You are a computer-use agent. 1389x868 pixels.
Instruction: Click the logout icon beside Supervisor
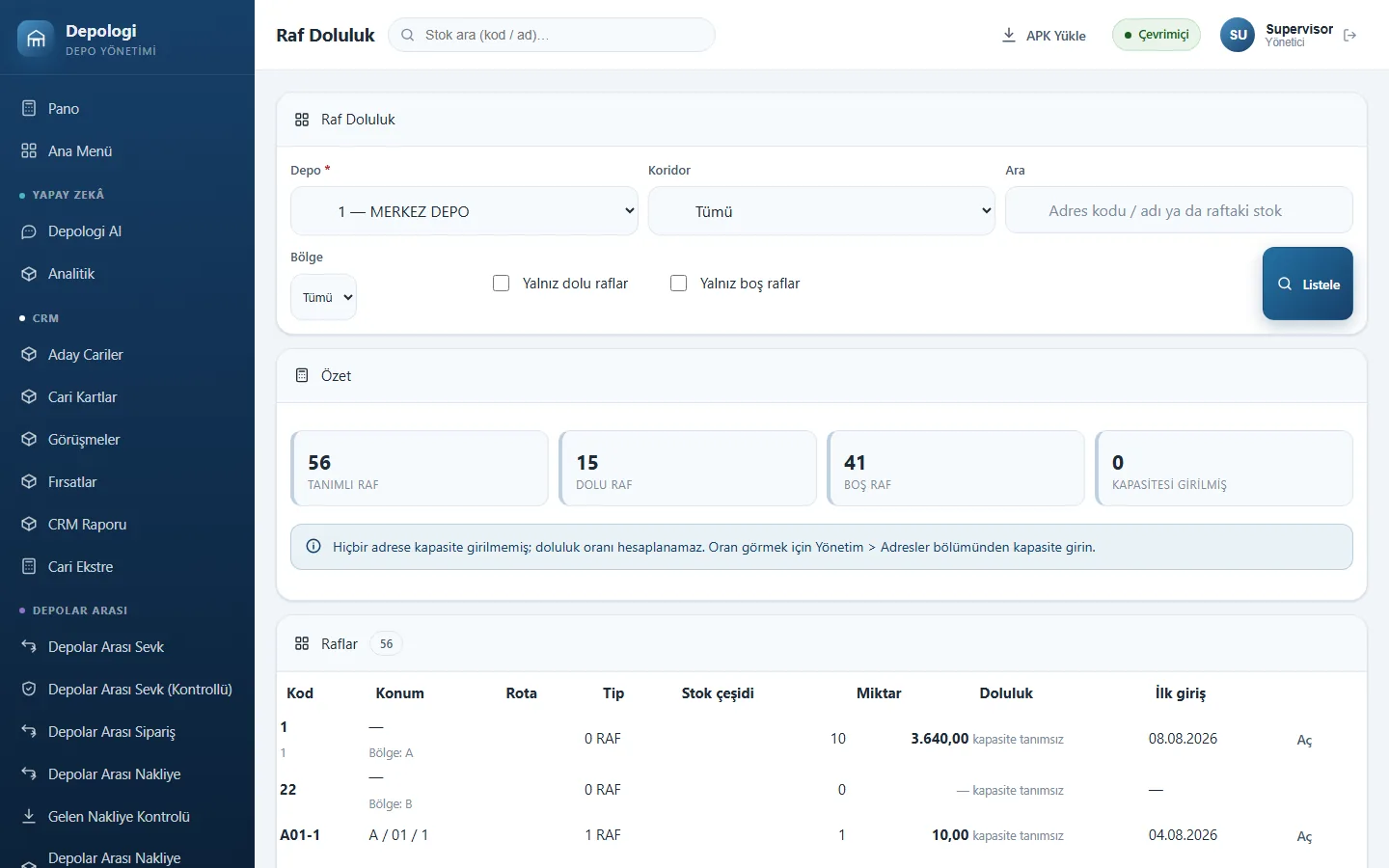pyautogui.click(x=1350, y=36)
